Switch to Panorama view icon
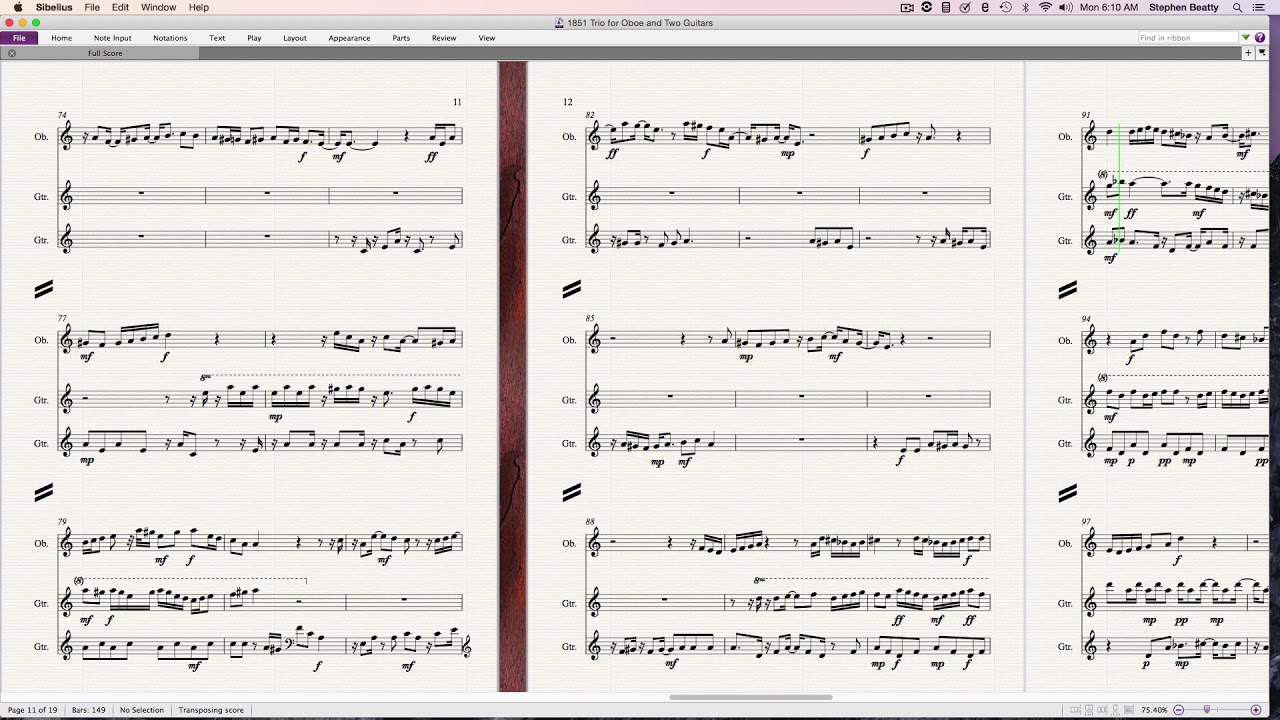This screenshot has width=1280, height=720. pos(1129,709)
